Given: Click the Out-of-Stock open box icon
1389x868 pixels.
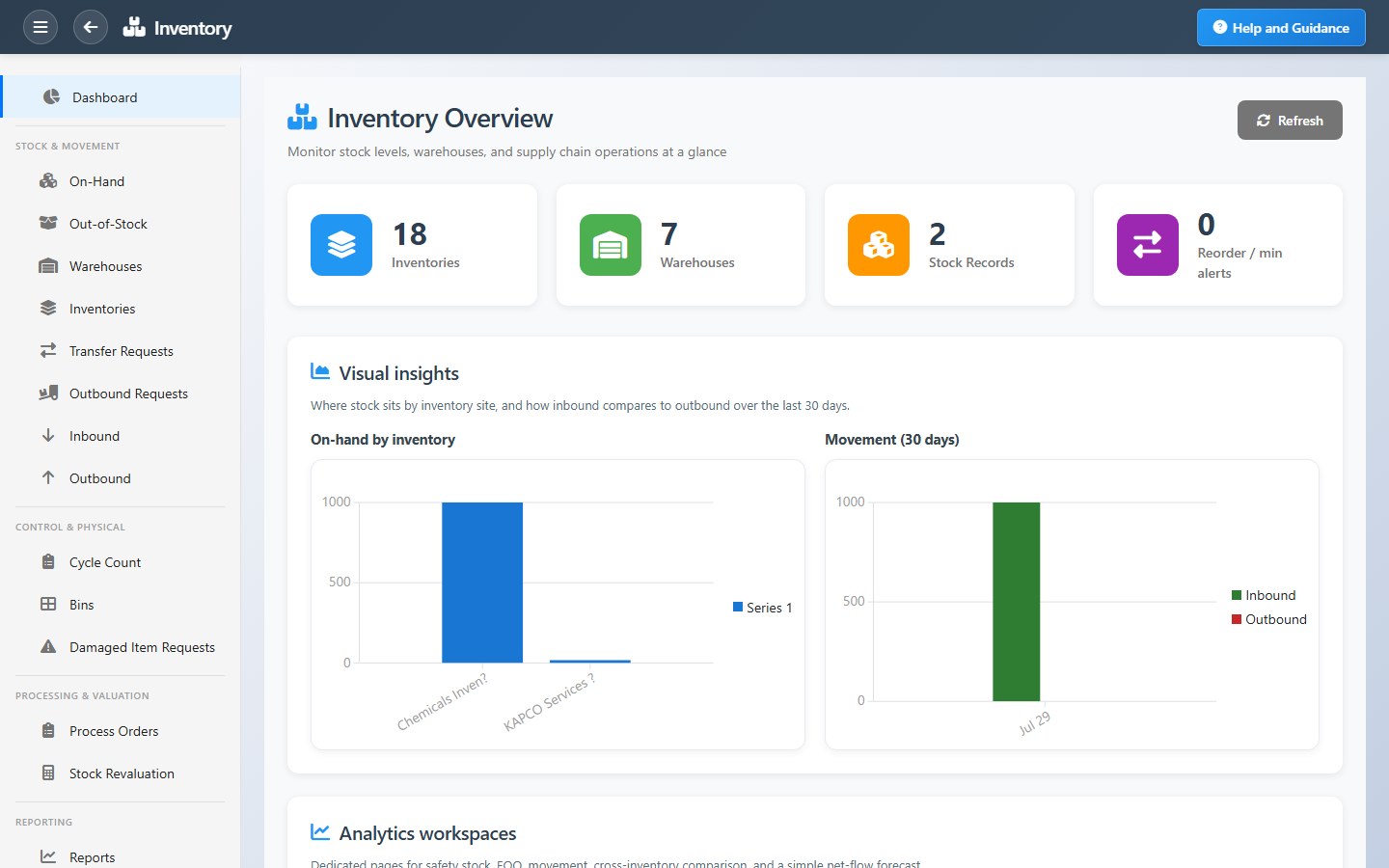Looking at the screenshot, I should (x=48, y=223).
